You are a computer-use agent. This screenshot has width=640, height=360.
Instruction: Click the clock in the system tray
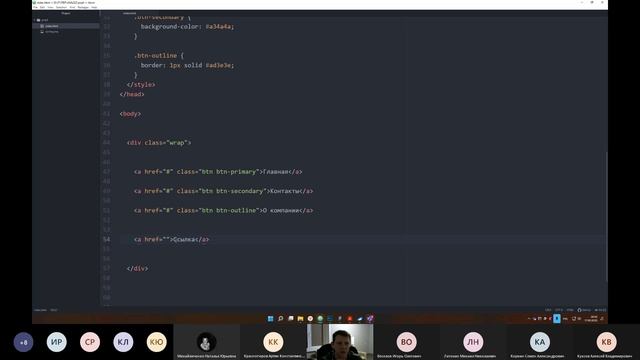[591, 319]
